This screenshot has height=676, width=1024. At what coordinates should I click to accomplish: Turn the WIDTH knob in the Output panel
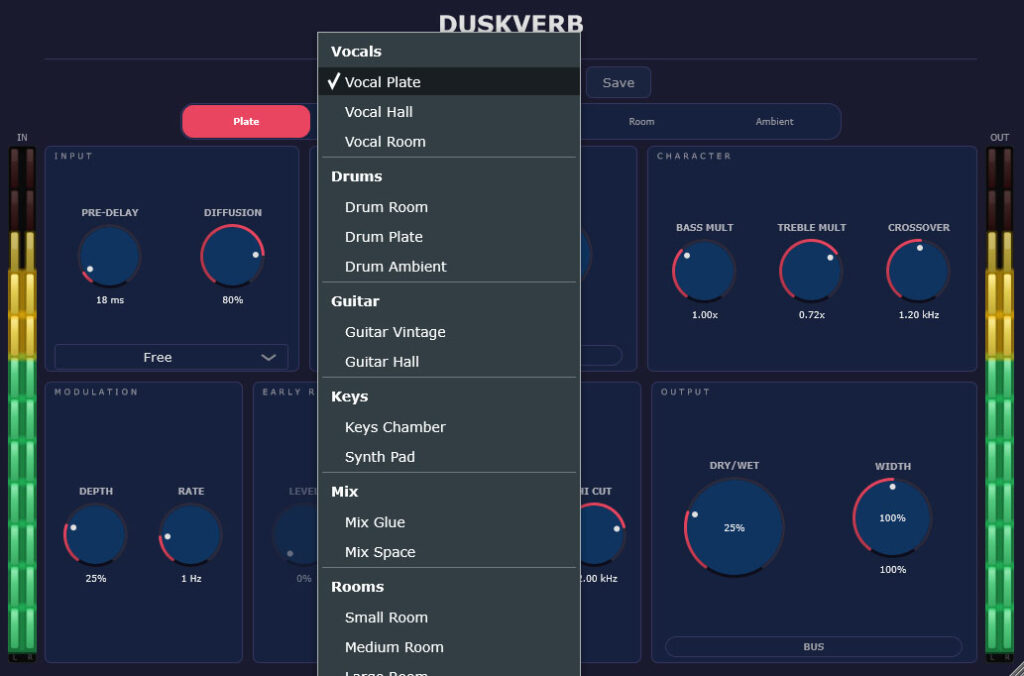click(891, 518)
